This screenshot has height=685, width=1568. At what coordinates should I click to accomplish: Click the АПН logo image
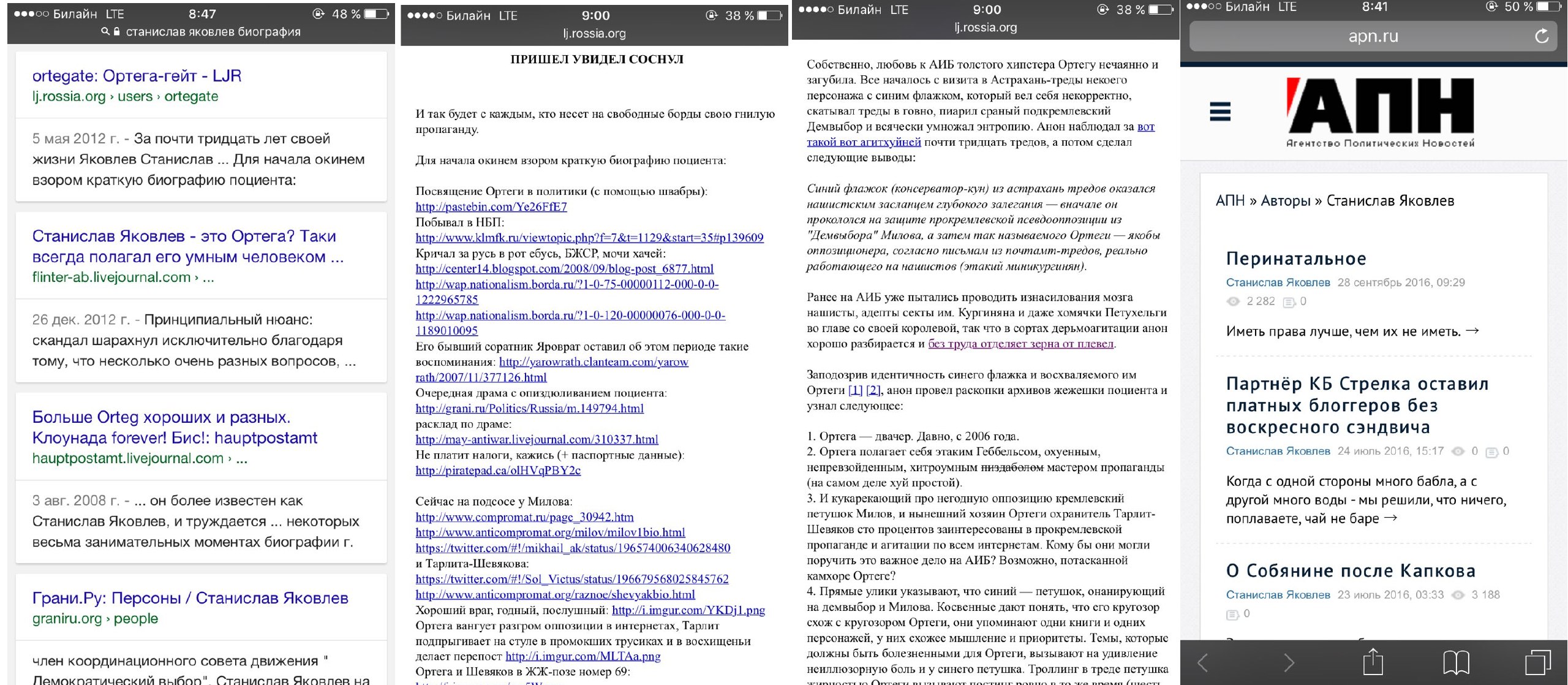pos(1380,112)
